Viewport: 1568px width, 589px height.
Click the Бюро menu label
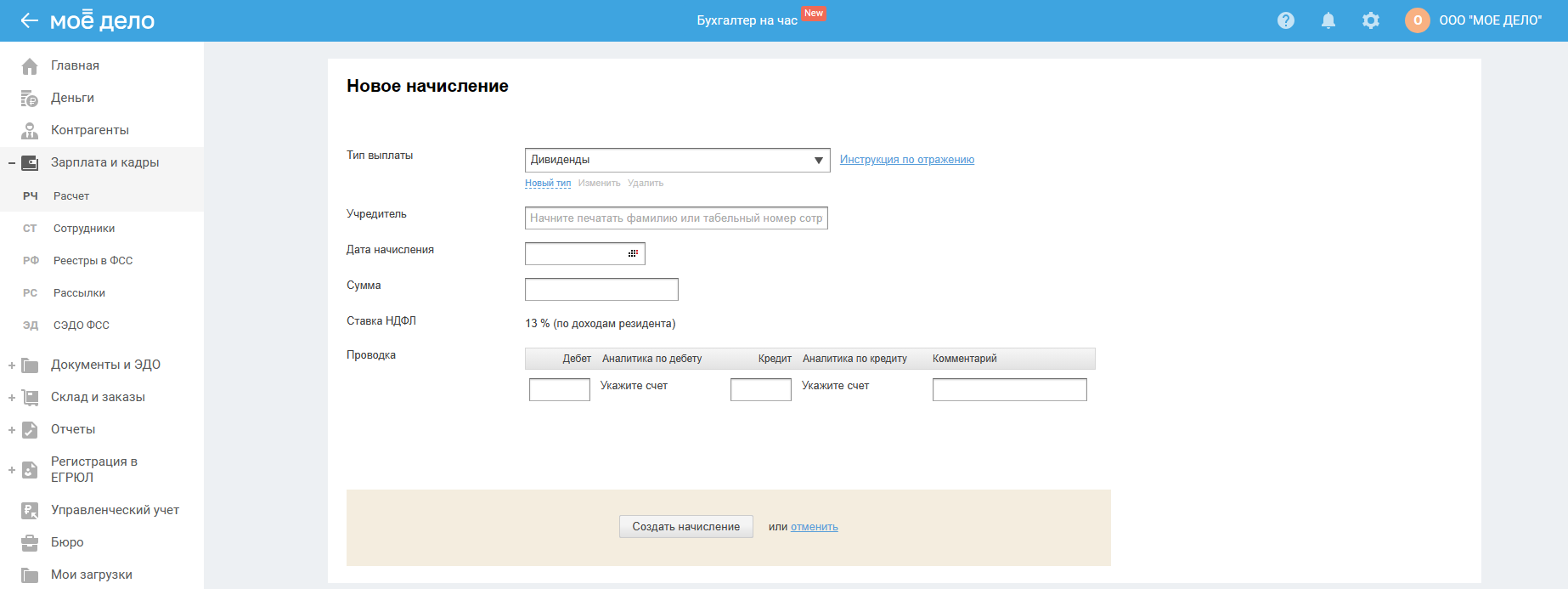[67, 542]
